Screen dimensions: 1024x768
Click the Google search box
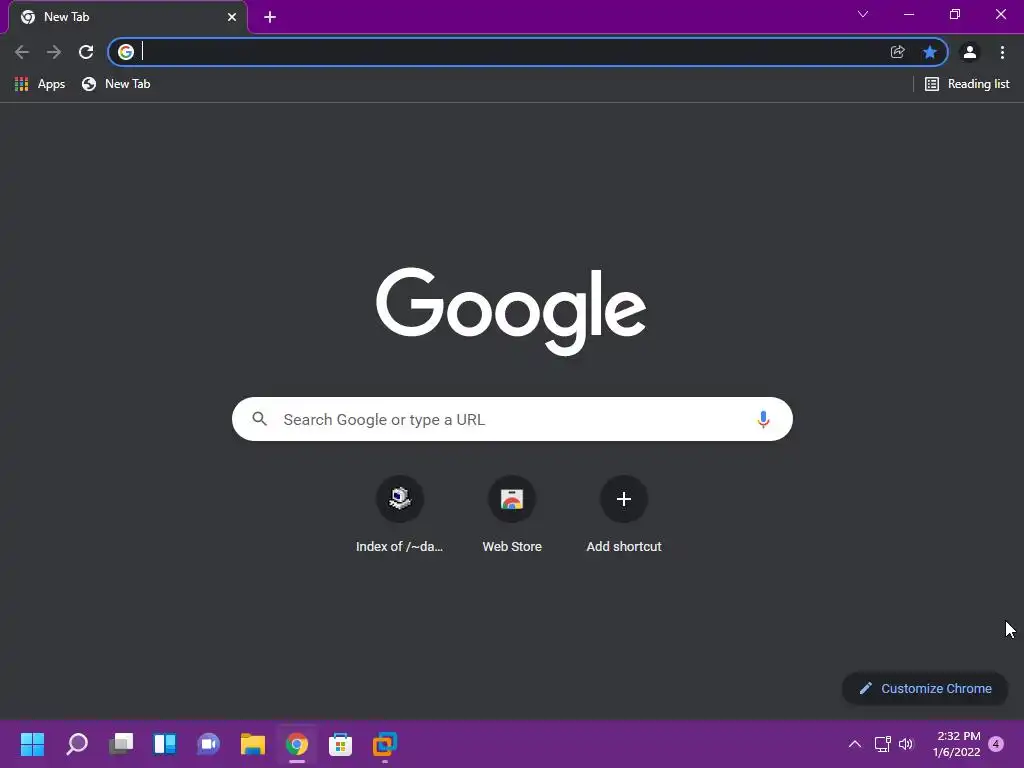coord(512,419)
